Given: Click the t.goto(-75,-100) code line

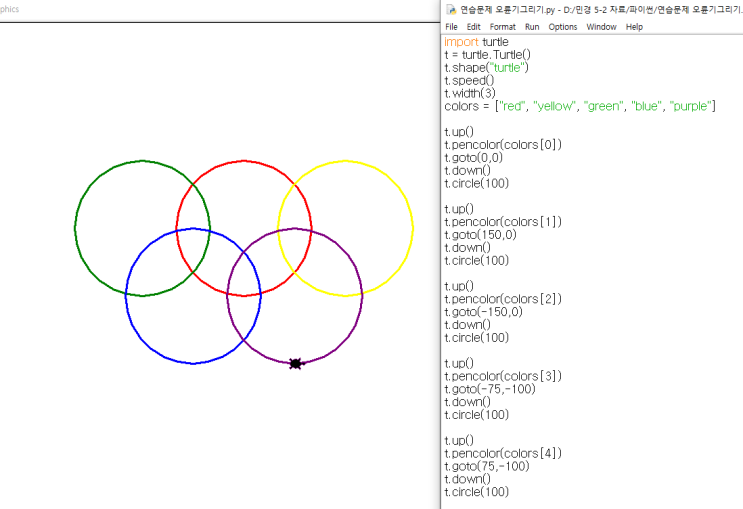Looking at the screenshot, I should point(489,389).
